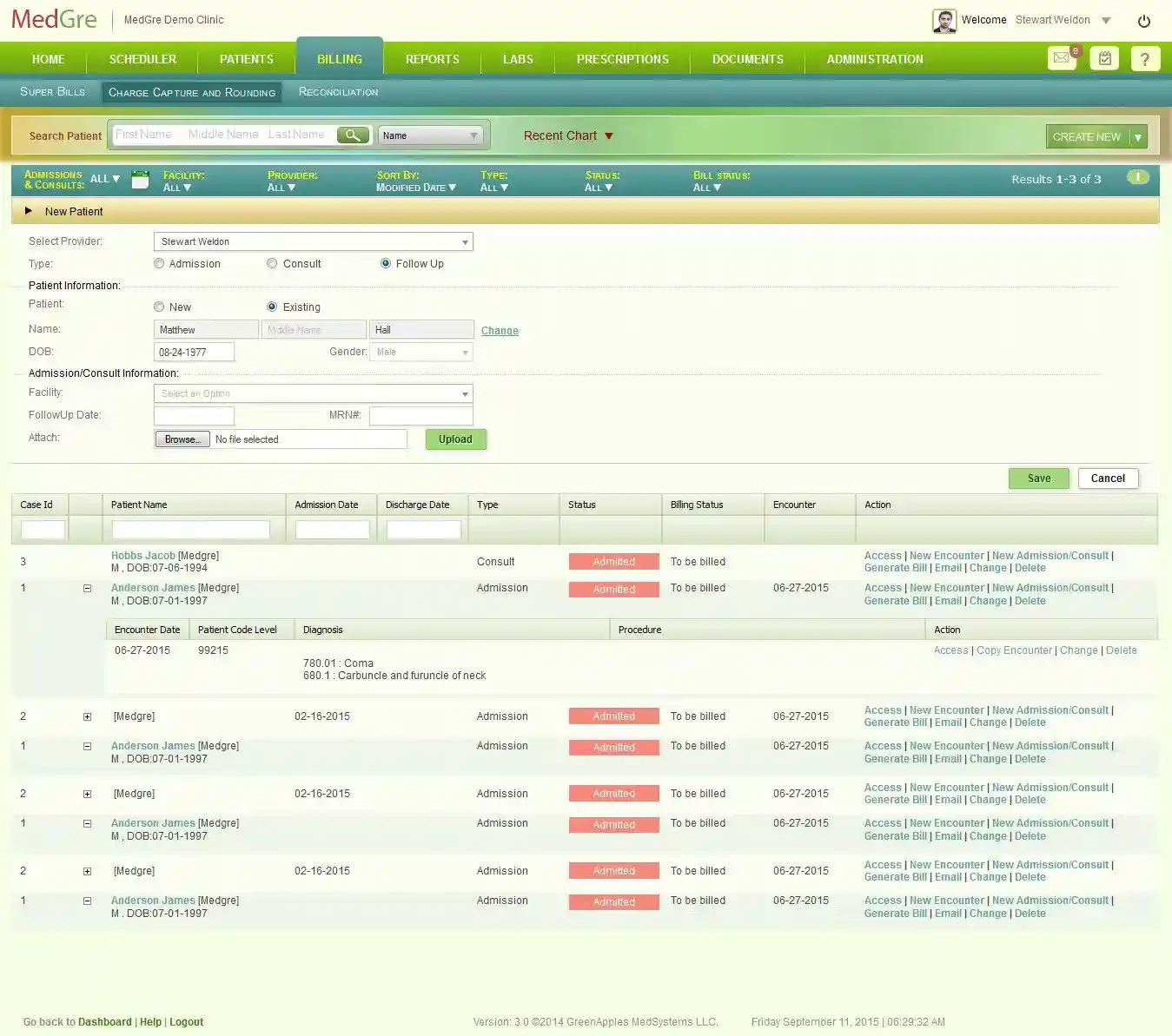Screen dimensions: 1172x1036
Task: Click Stewart Weldon's profile avatar
Action: [x=944, y=20]
